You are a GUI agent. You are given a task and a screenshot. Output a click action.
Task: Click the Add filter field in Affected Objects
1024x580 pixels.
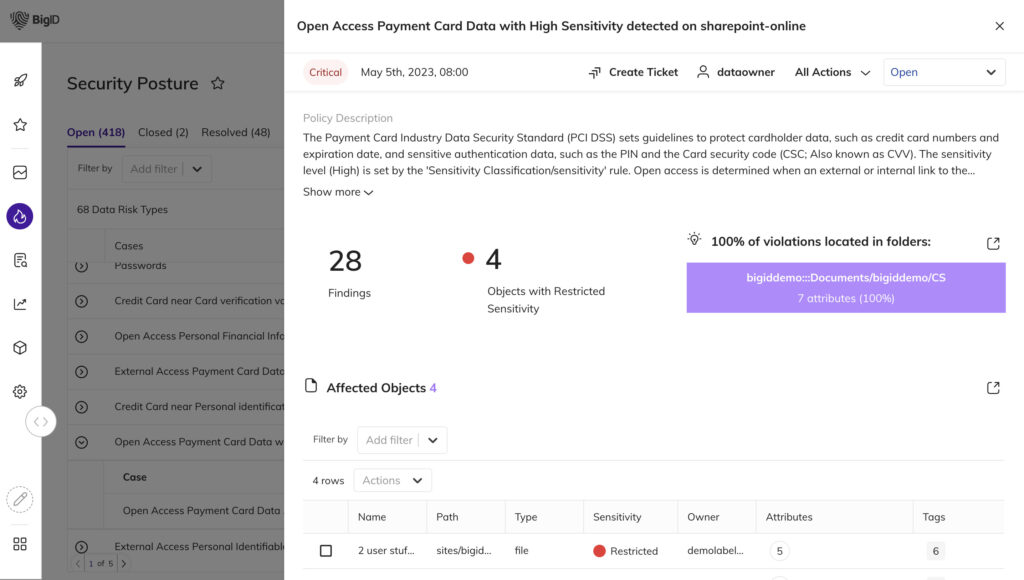389,440
